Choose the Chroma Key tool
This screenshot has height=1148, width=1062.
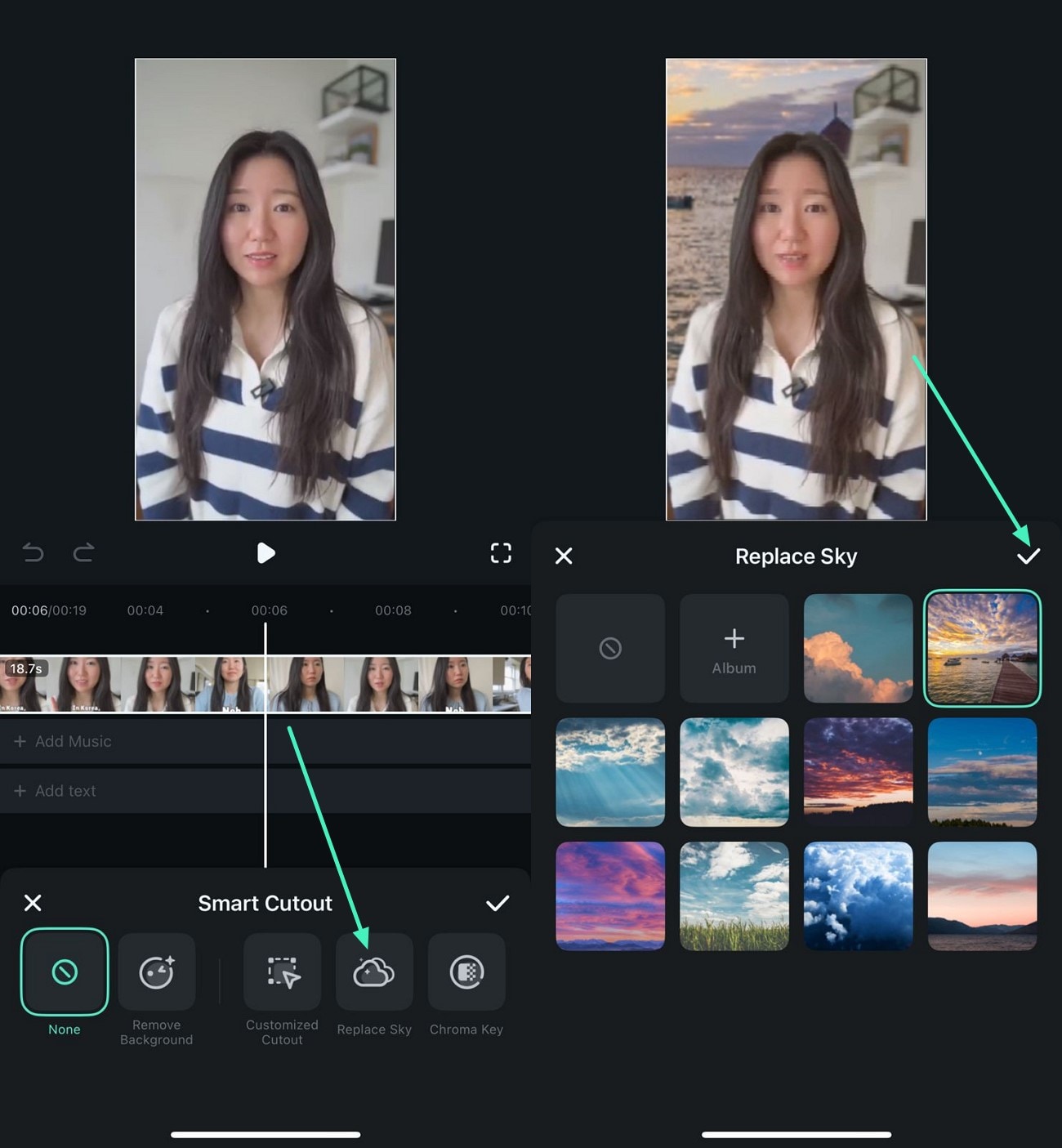click(x=466, y=972)
